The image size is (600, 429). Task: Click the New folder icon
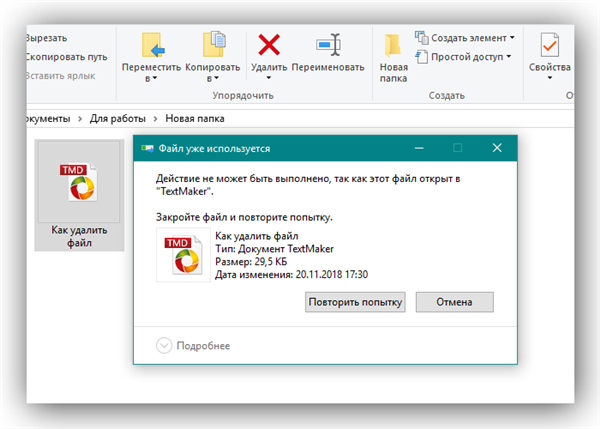tap(393, 46)
